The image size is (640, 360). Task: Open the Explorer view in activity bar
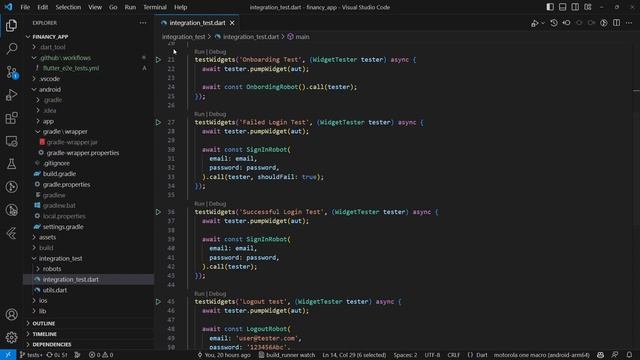click(11, 25)
